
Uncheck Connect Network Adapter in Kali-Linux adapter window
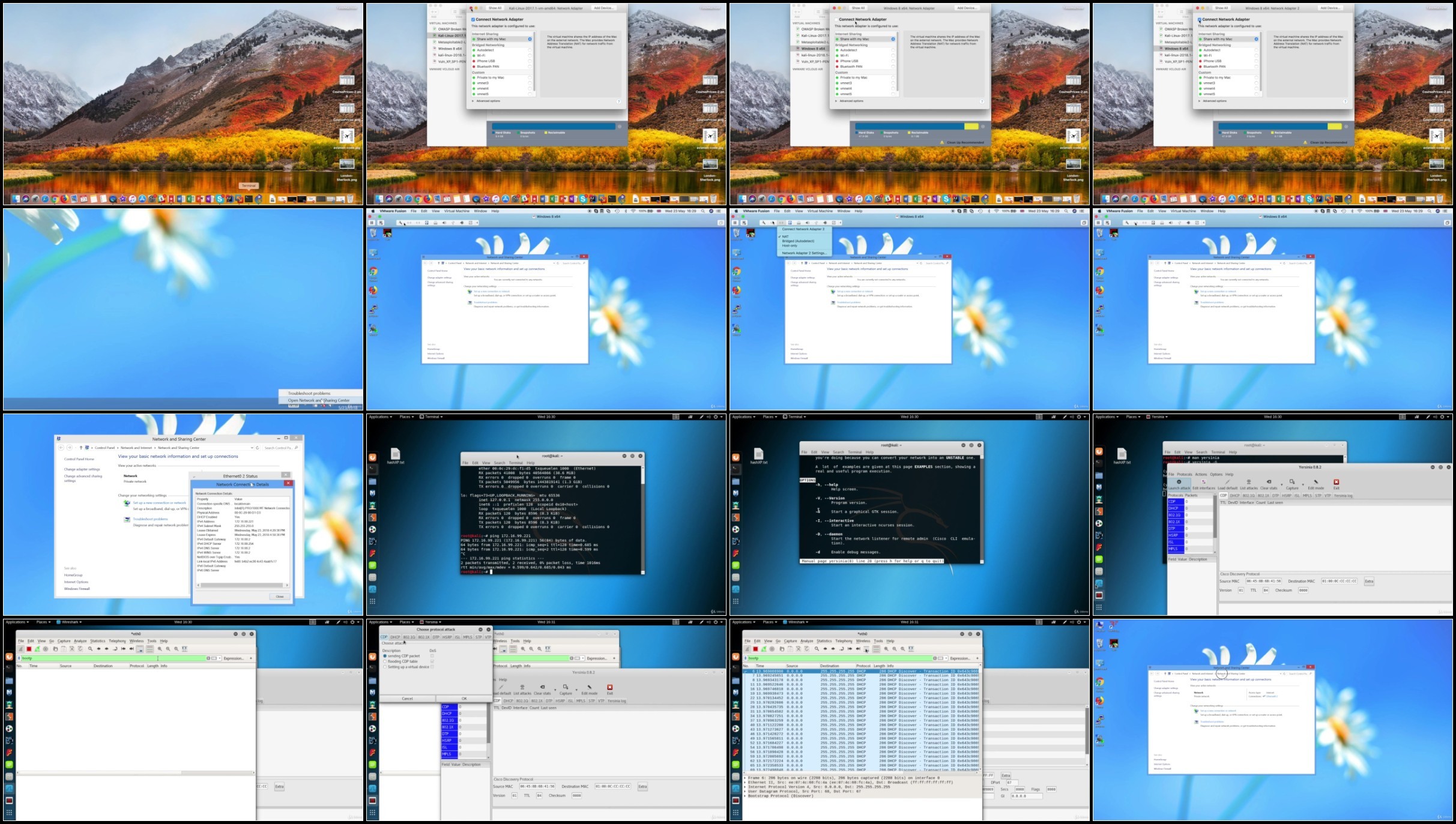click(x=473, y=19)
